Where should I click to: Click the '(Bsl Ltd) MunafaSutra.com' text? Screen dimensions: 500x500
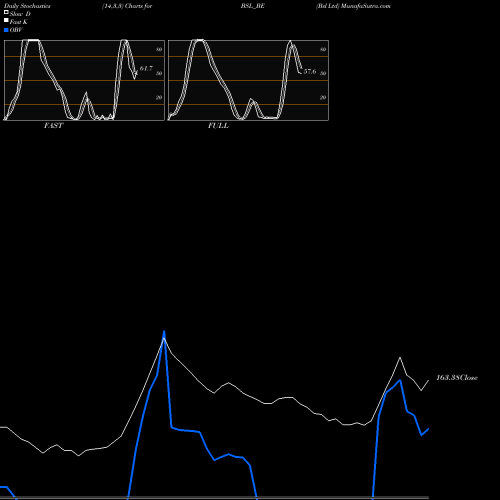coord(353,6)
